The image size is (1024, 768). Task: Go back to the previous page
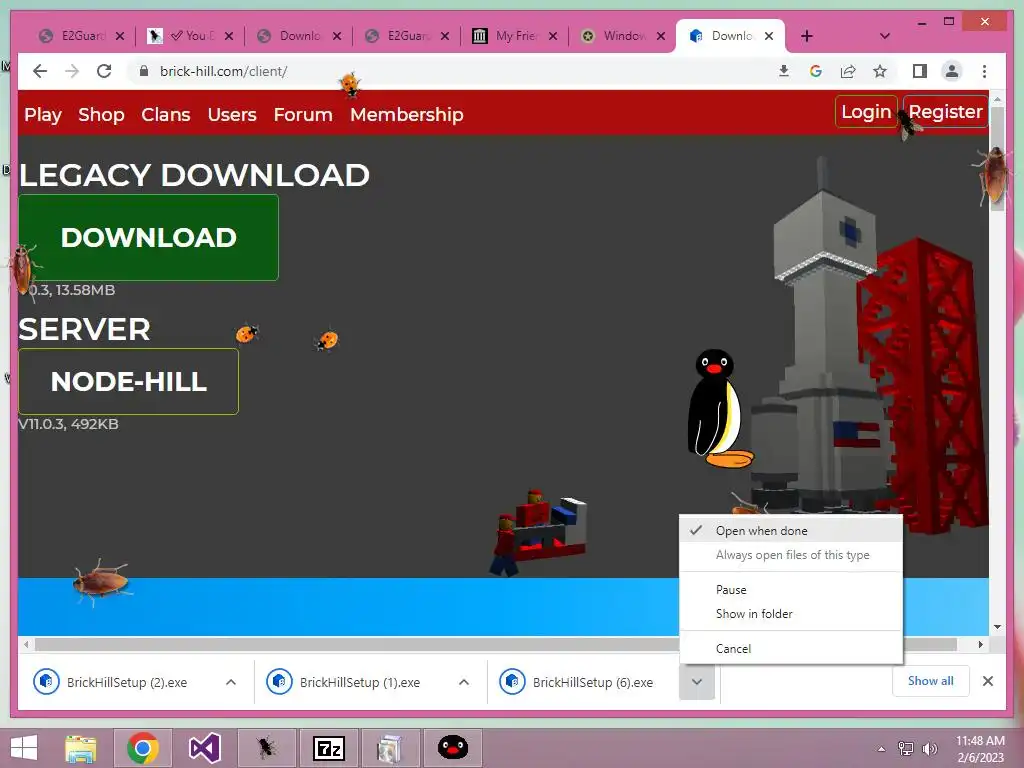click(x=40, y=71)
